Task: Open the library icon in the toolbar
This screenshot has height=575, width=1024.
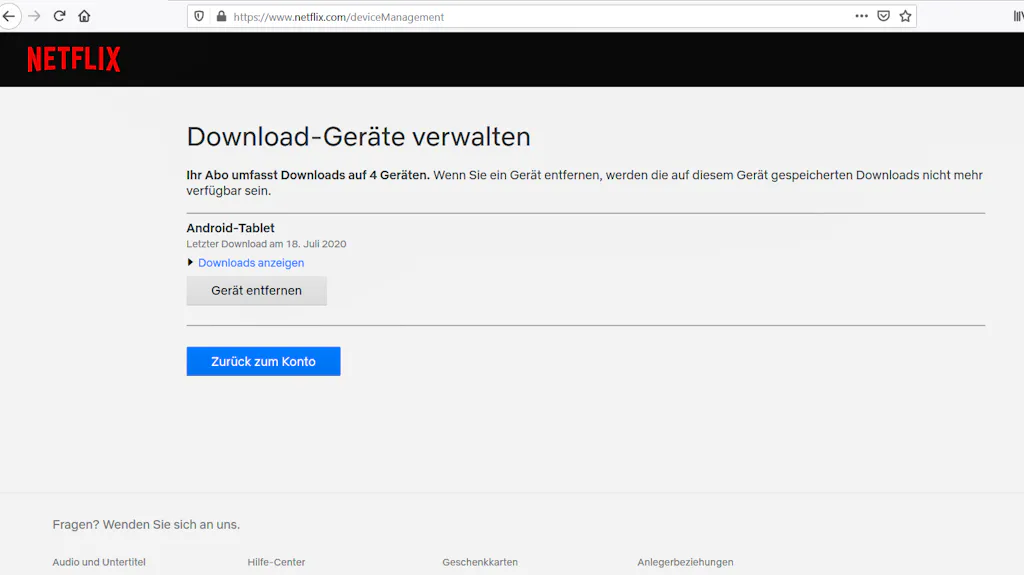Action: pos(1018,16)
